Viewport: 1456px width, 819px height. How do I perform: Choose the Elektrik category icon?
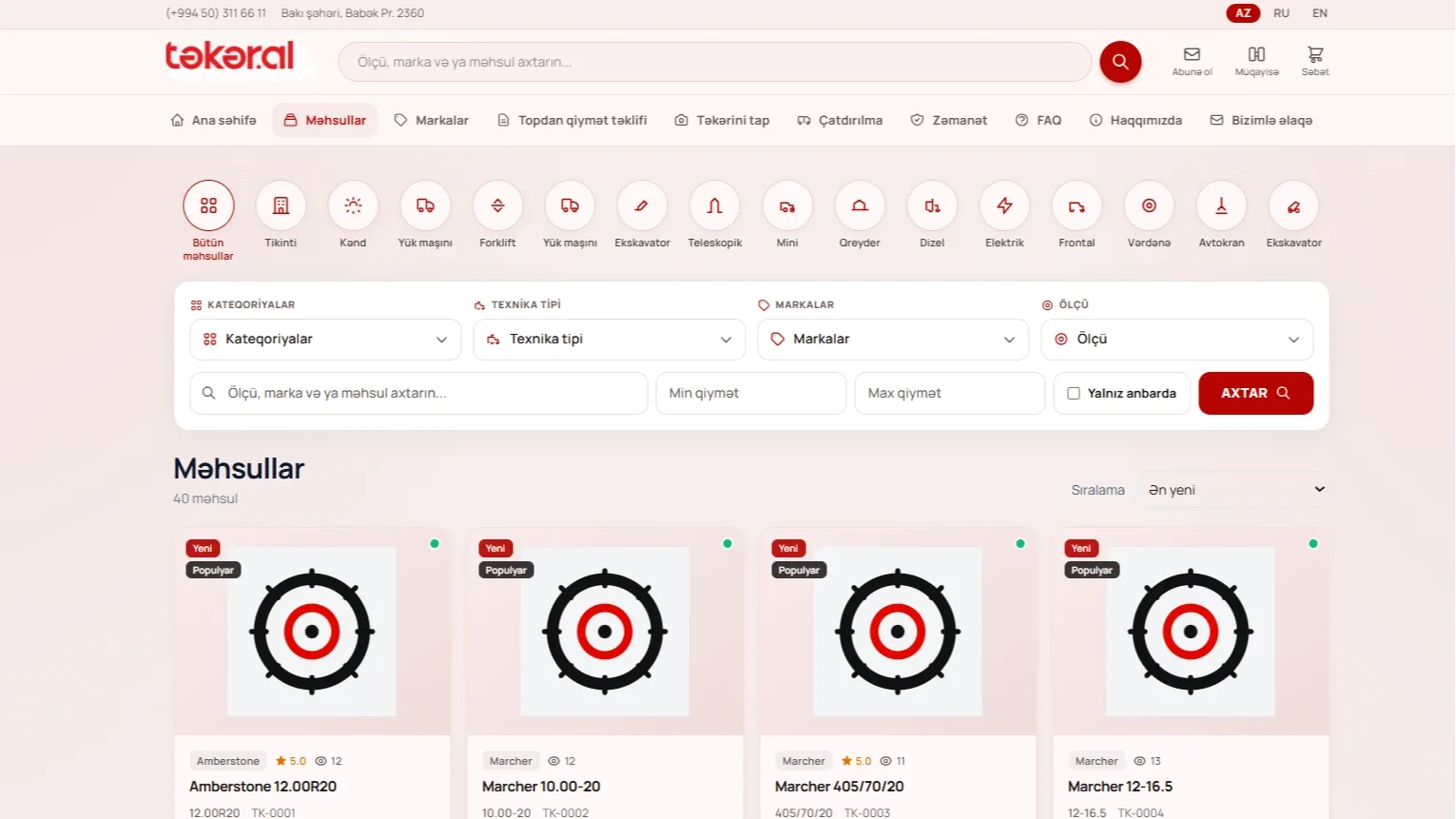1004,205
